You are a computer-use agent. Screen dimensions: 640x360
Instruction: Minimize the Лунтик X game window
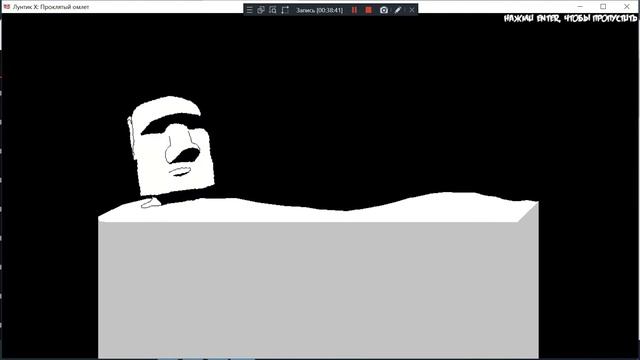click(580, 7)
